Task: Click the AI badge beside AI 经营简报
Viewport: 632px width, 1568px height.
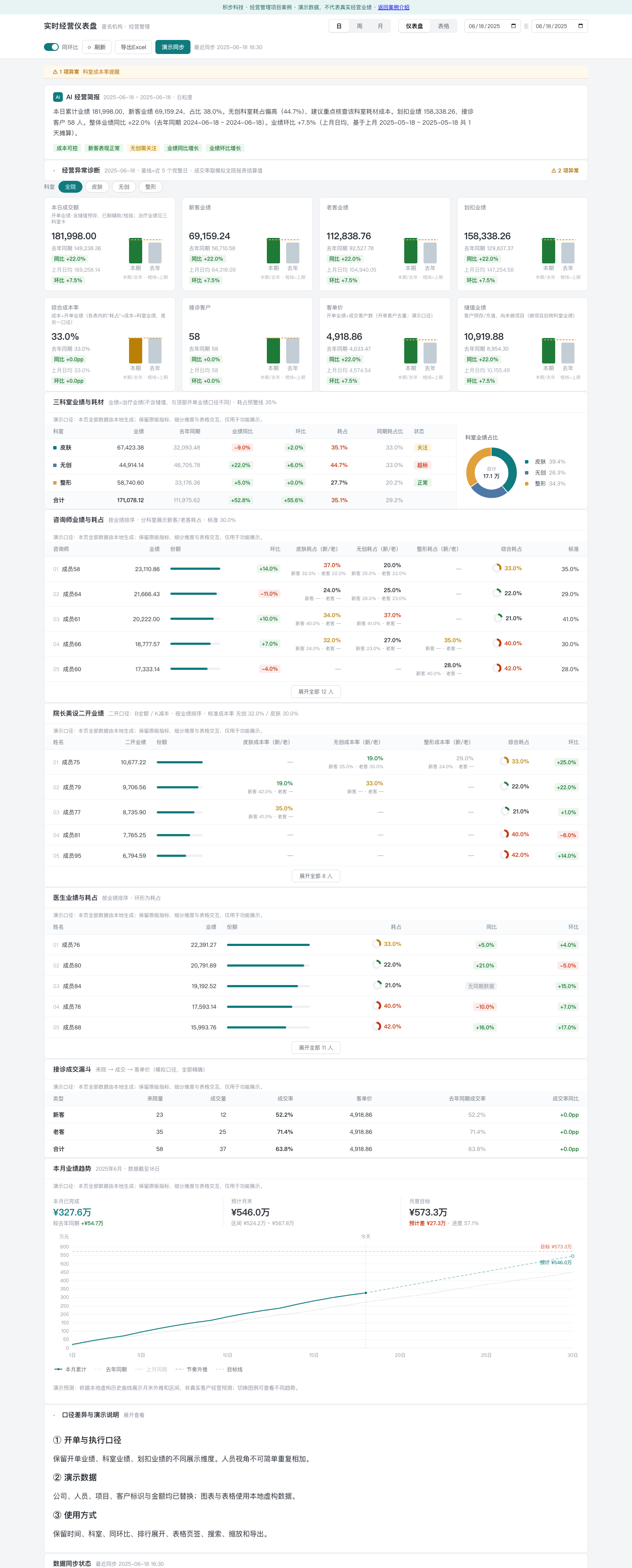Action: pos(58,97)
